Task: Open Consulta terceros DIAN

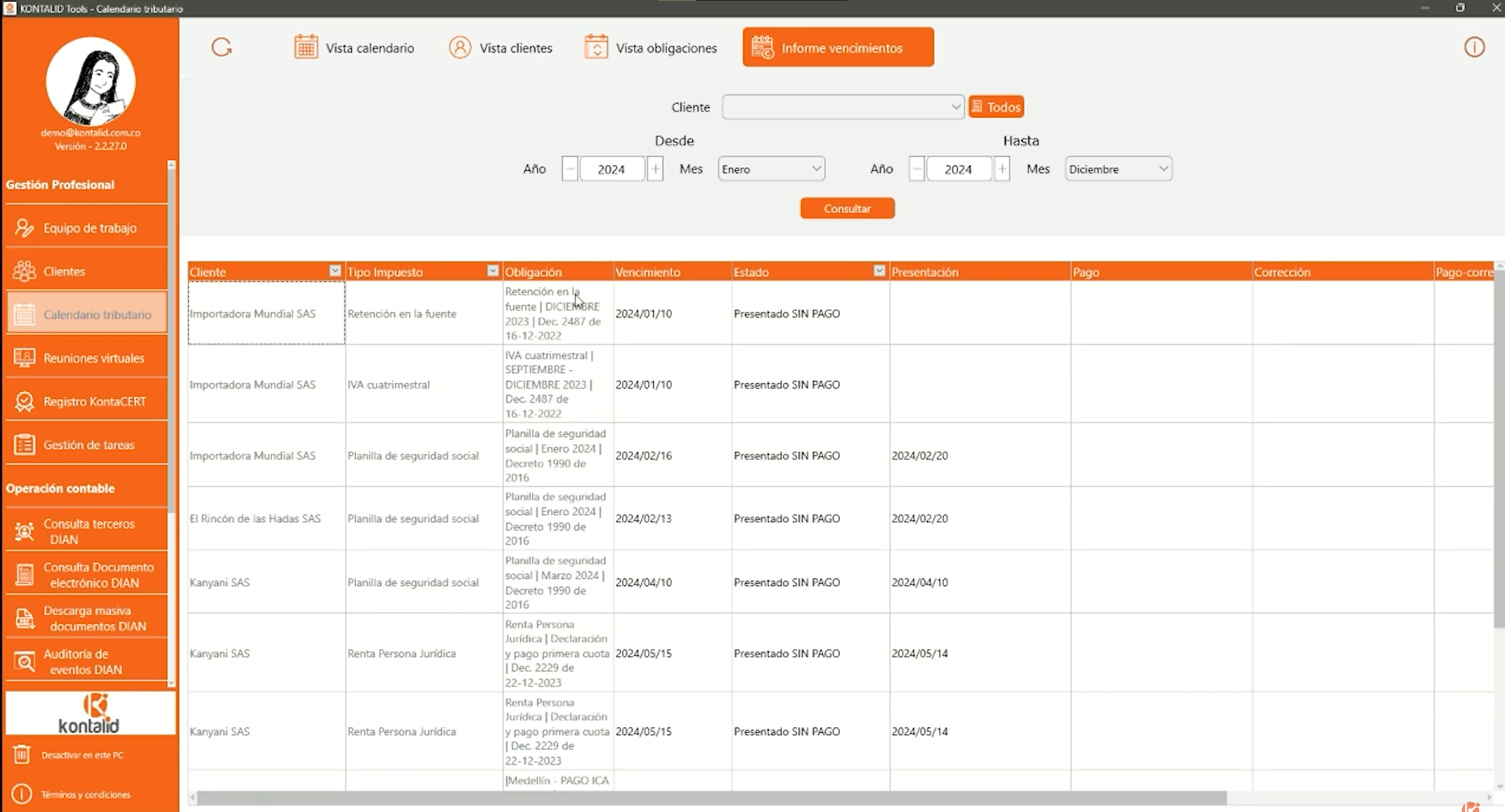Action: click(x=86, y=531)
